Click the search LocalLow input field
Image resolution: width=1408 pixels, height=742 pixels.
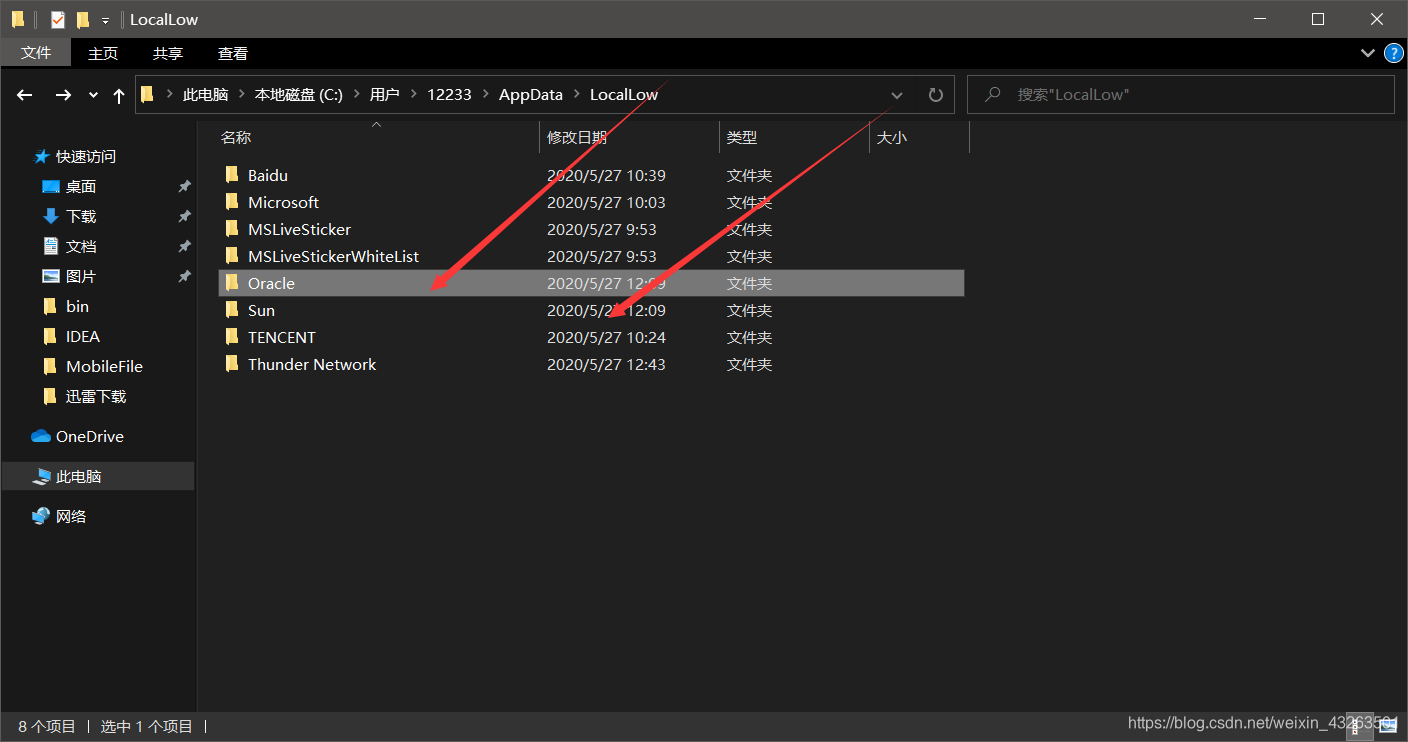coord(1180,95)
